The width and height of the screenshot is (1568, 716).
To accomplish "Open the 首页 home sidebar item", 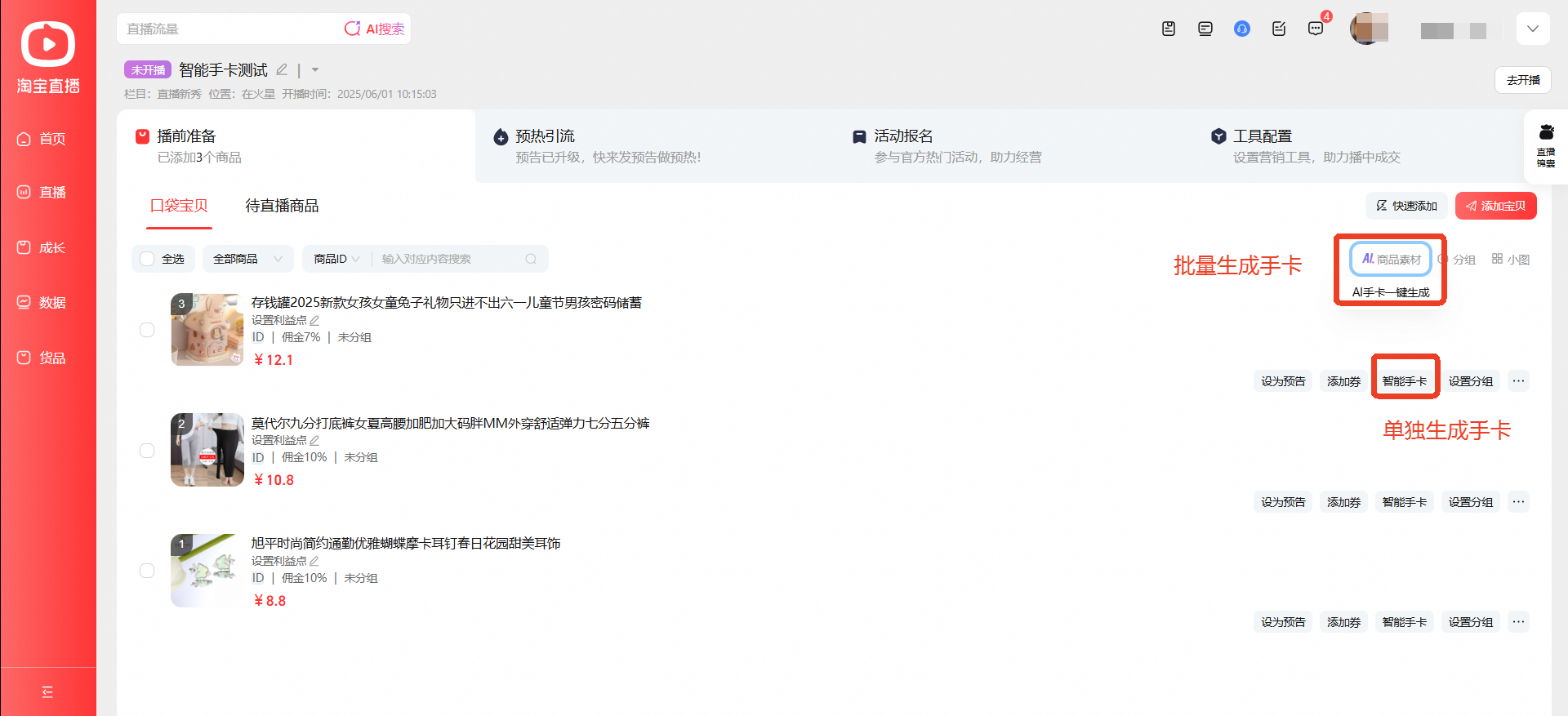I will (42, 139).
